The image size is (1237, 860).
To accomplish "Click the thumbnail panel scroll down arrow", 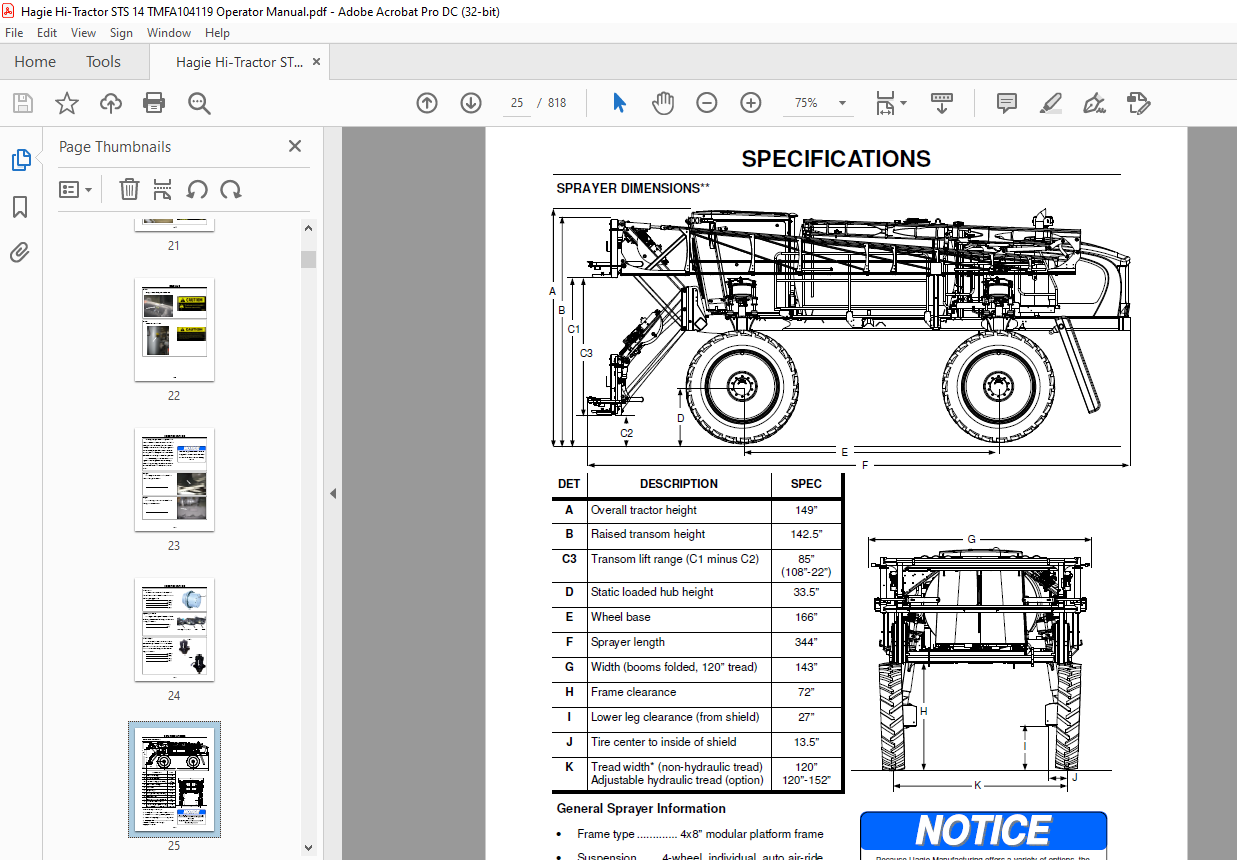I will coord(309,850).
